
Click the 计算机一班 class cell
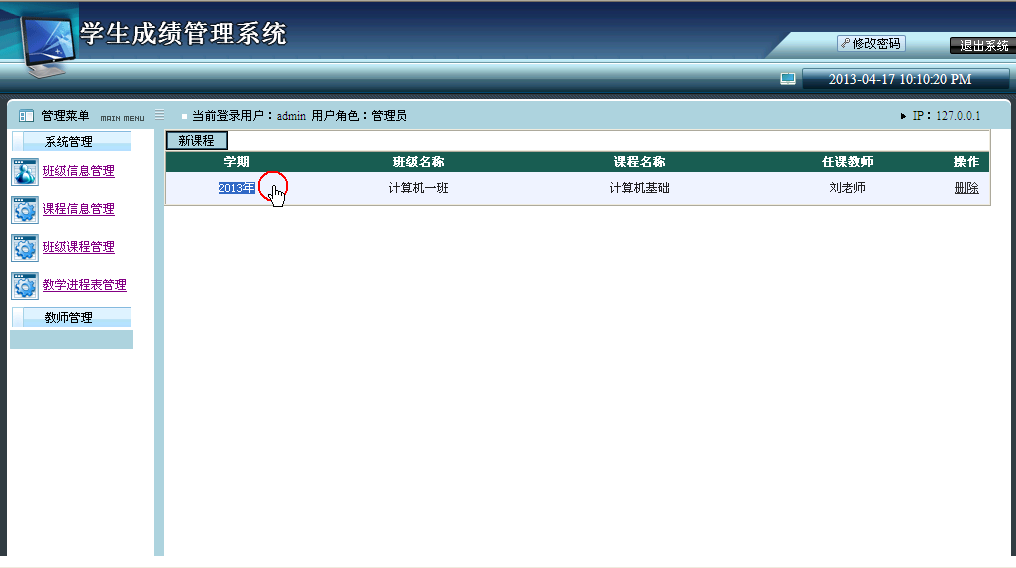[x=419, y=188]
